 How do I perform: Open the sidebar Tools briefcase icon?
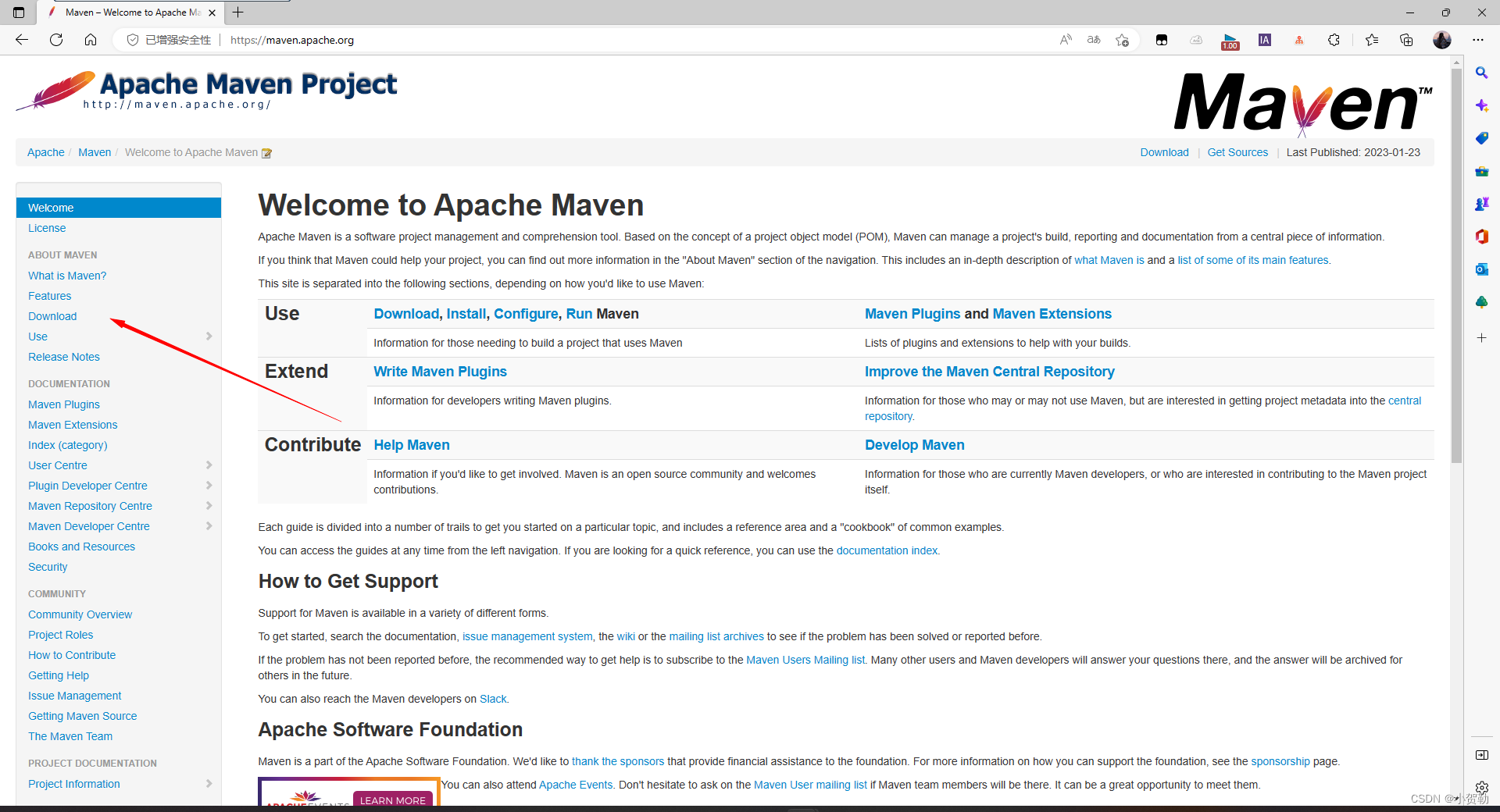(x=1481, y=171)
